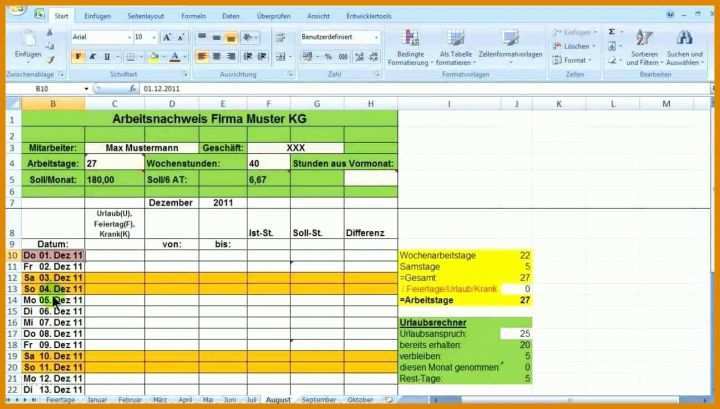Click the clear eraser icon in Bearbeiten
This screenshot has width=720, height=409.
tap(612, 60)
